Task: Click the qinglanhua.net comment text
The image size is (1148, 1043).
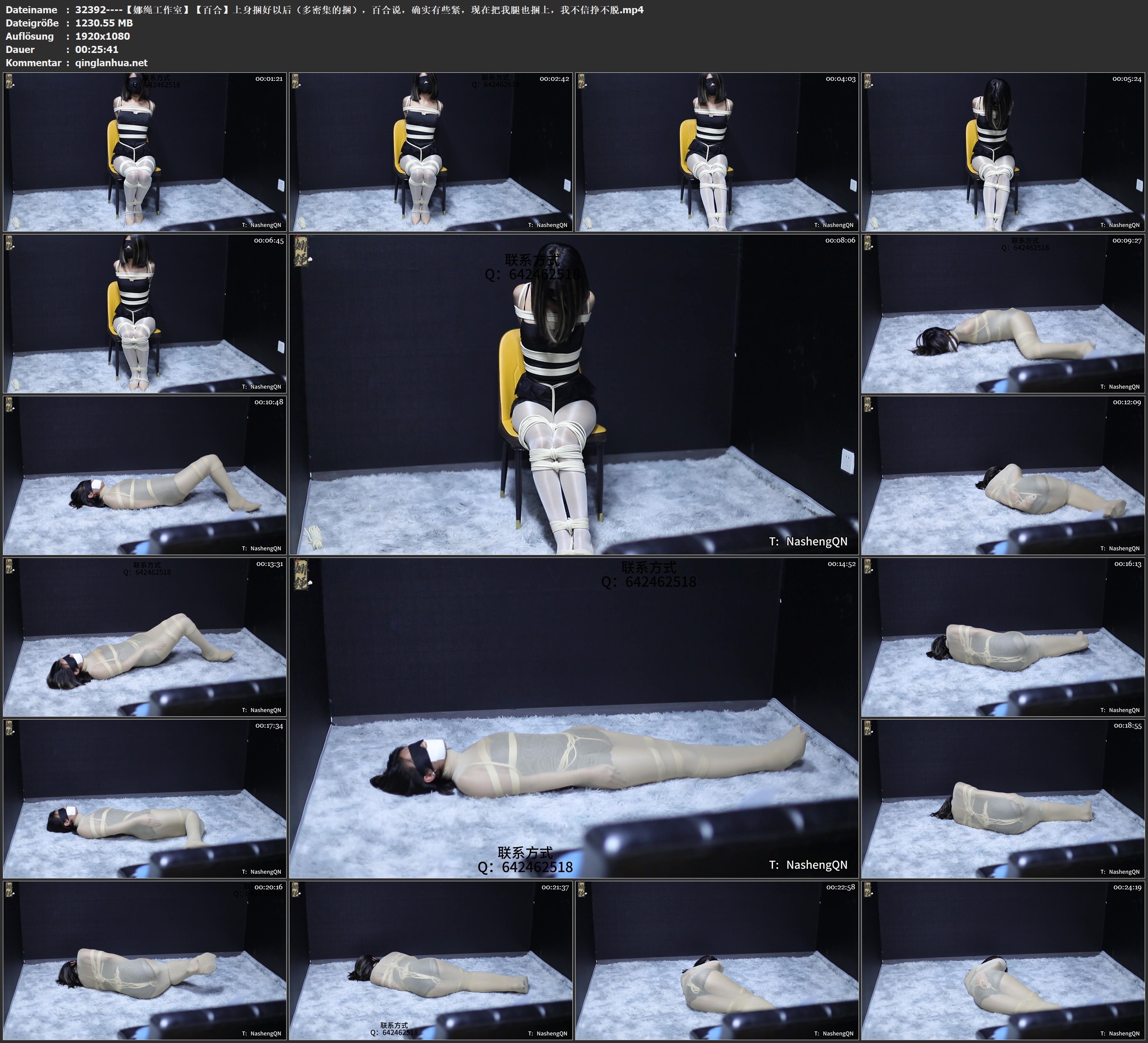Action: click(111, 62)
